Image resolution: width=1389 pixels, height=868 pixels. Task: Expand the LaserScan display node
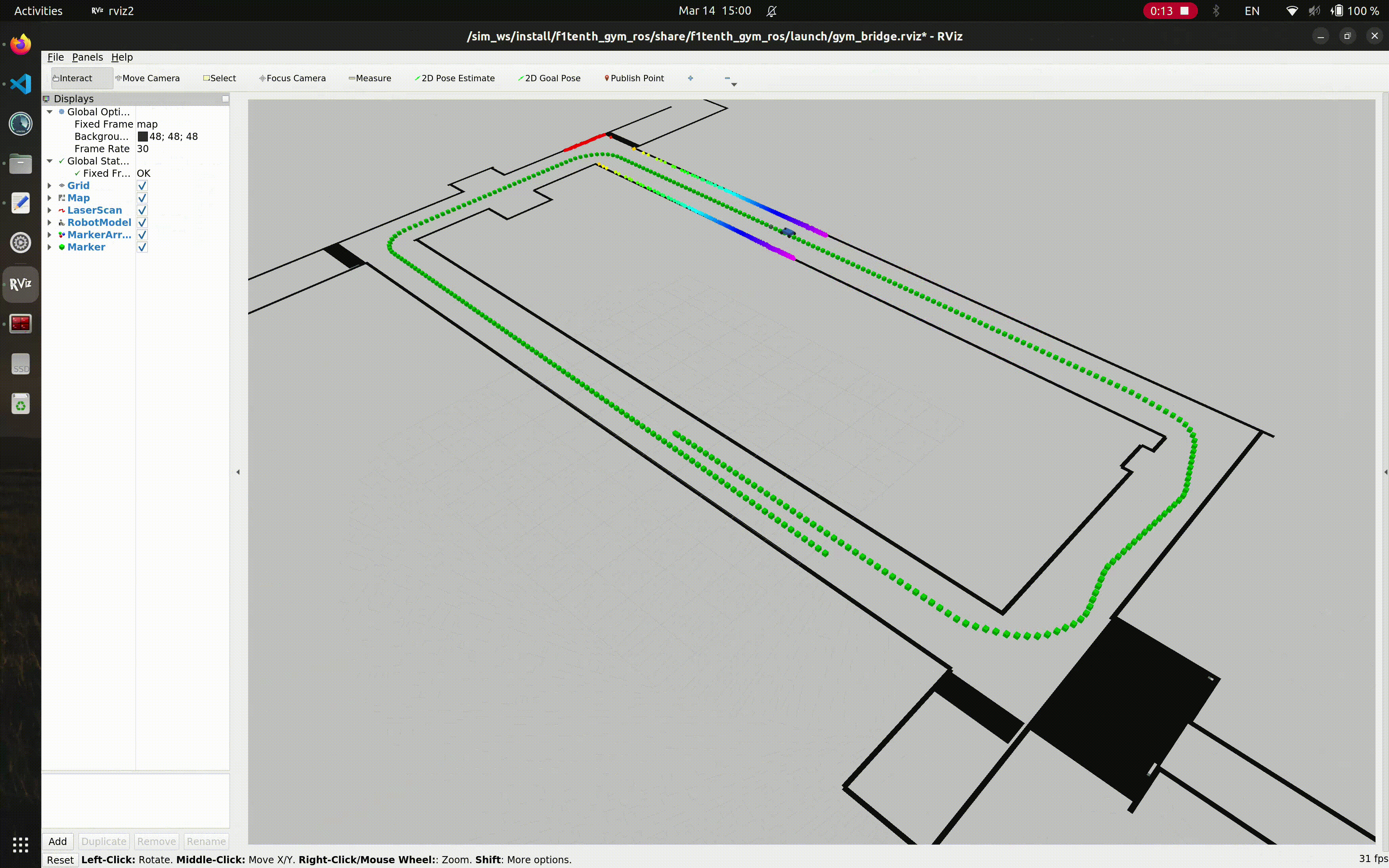click(50, 210)
